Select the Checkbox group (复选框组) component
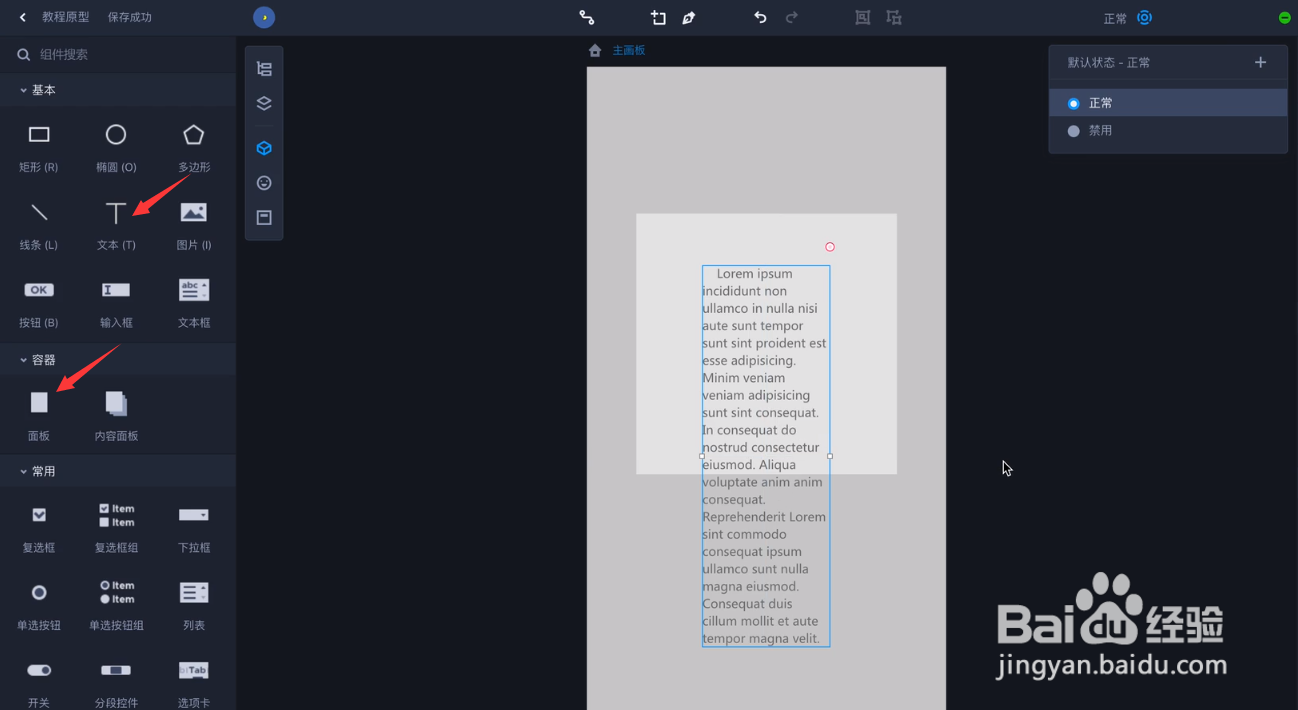 click(116, 526)
